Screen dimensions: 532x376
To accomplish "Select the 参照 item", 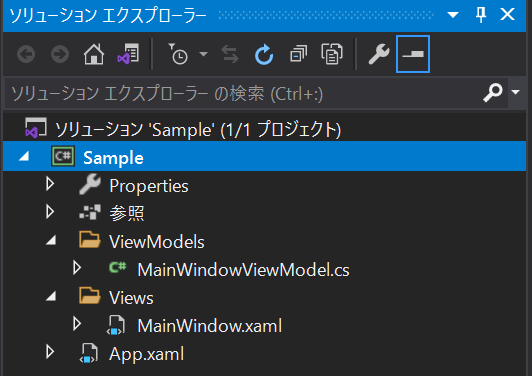I will tap(127, 213).
